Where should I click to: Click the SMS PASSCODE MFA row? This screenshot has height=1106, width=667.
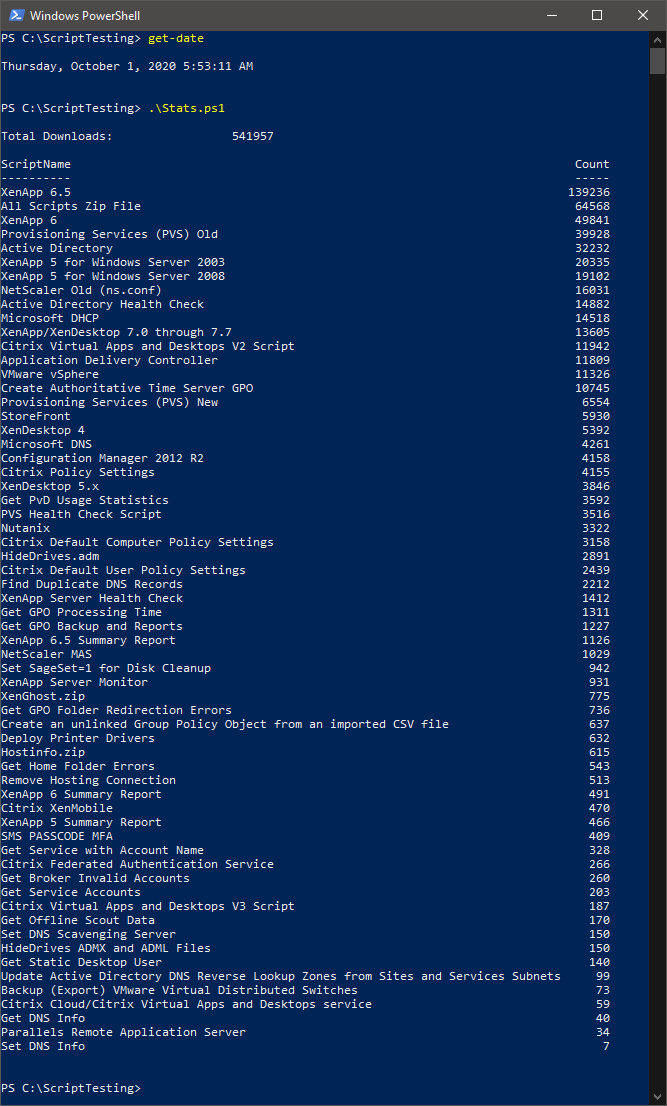click(57, 836)
